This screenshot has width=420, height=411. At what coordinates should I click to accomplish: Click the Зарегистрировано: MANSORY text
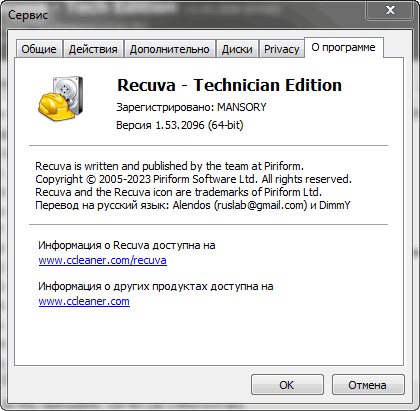[191, 107]
